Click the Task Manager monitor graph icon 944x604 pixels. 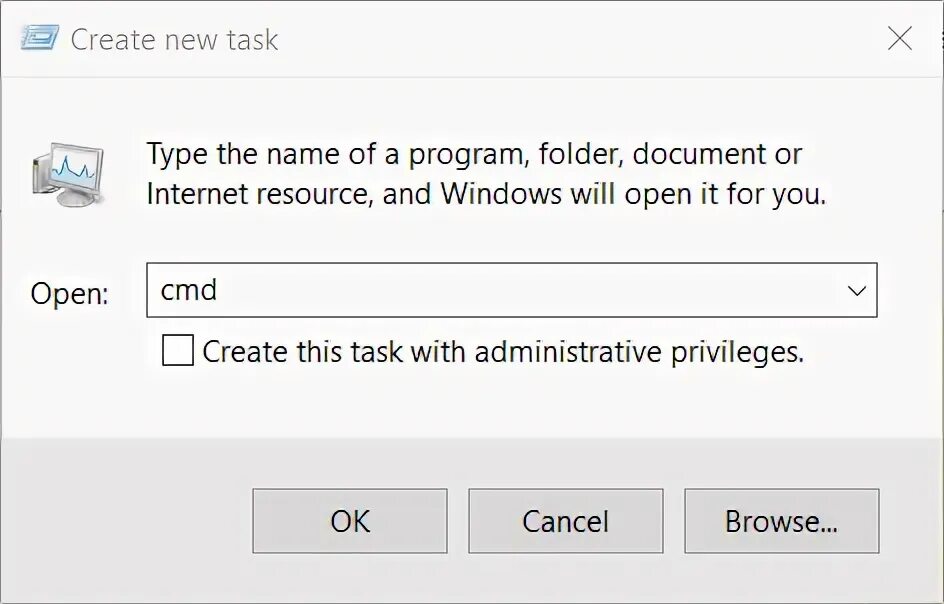(x=68, y=172)
